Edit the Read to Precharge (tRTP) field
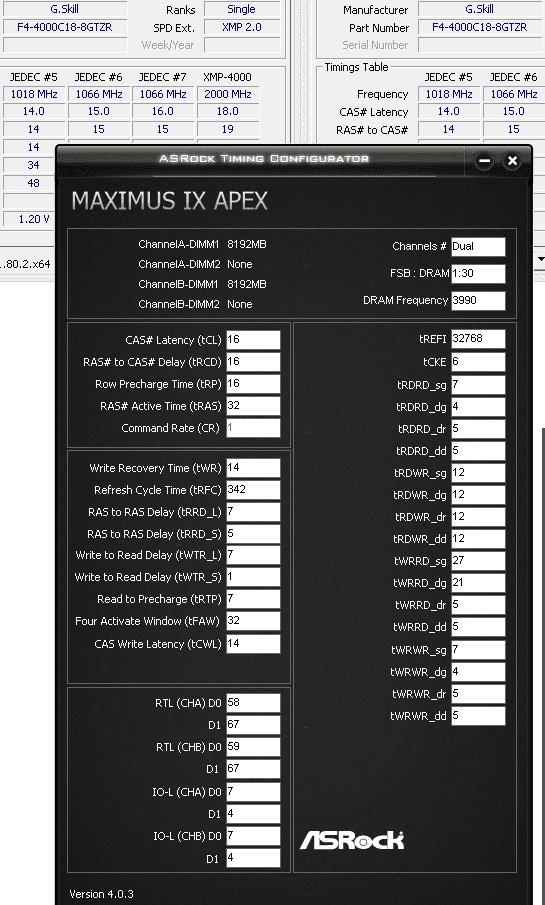The height and width of the screenshot is (905, 545). [253, 599]
